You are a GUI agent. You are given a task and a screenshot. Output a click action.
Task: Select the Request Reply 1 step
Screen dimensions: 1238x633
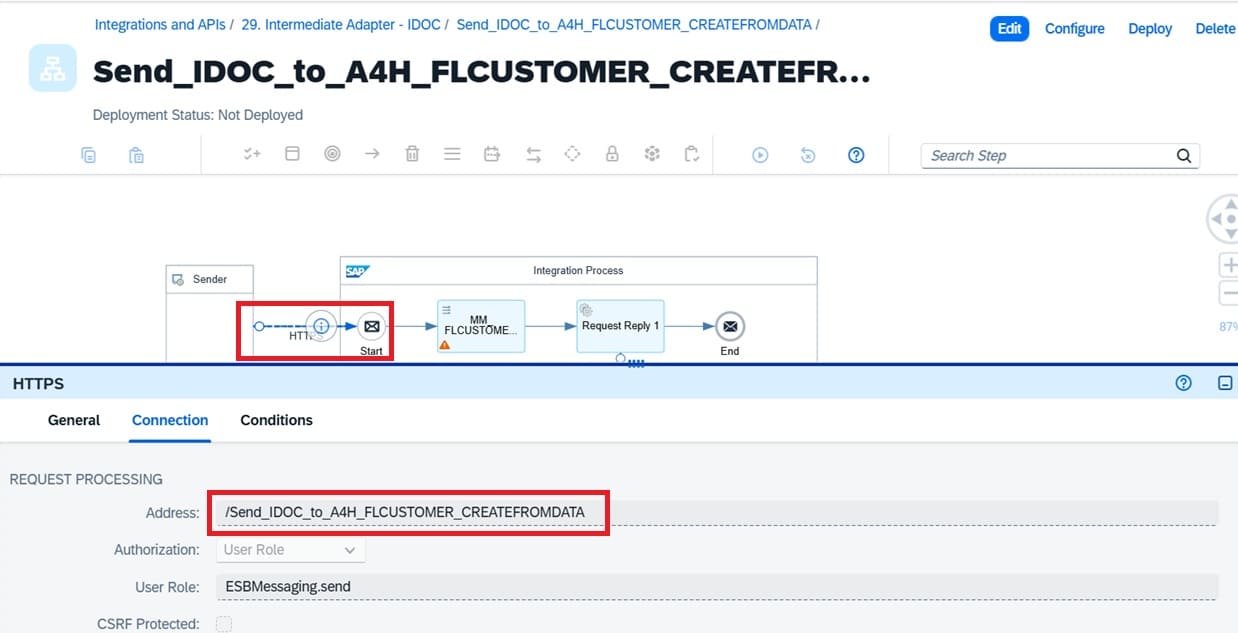coord(620,326)
